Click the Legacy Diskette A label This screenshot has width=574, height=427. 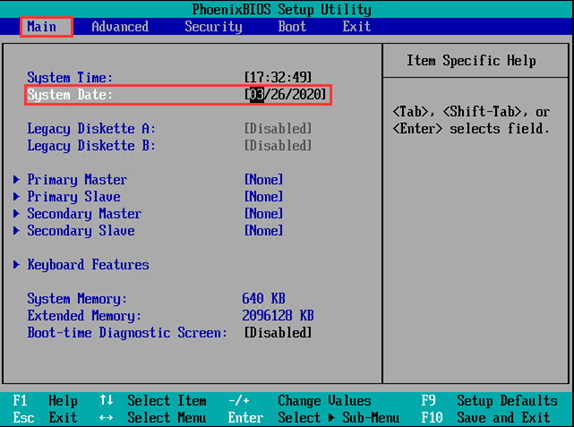pos(91,129)
